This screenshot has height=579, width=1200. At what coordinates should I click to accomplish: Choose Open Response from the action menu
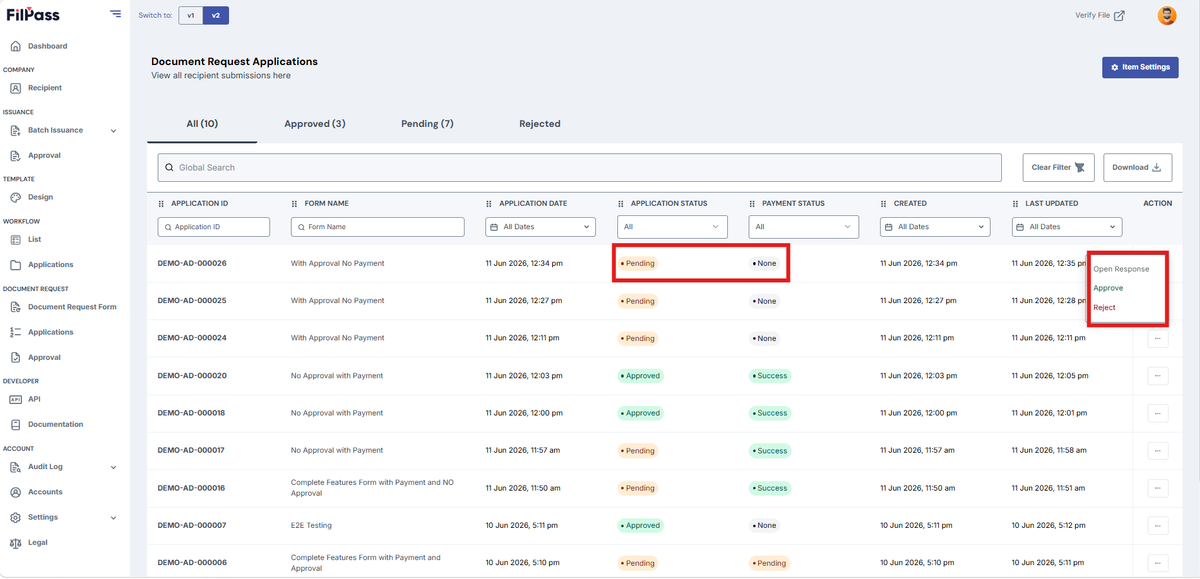tap(1121, 269)
